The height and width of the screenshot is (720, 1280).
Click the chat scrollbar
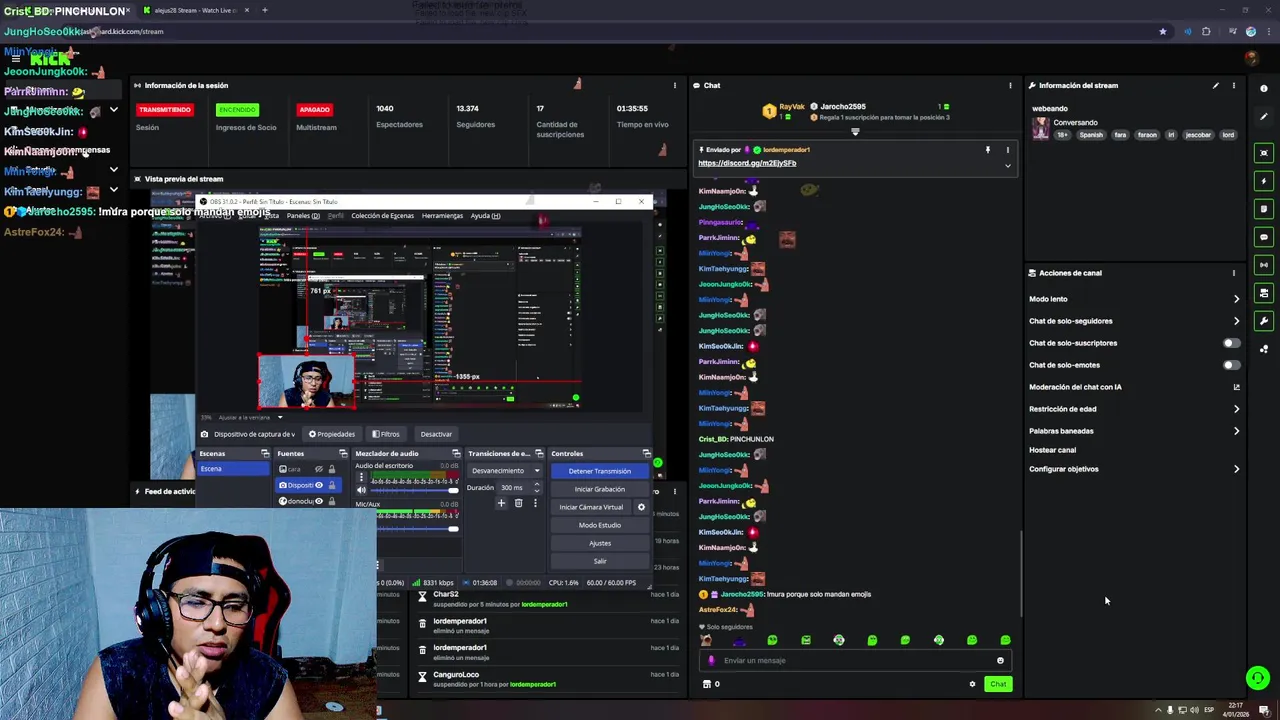1020,573
